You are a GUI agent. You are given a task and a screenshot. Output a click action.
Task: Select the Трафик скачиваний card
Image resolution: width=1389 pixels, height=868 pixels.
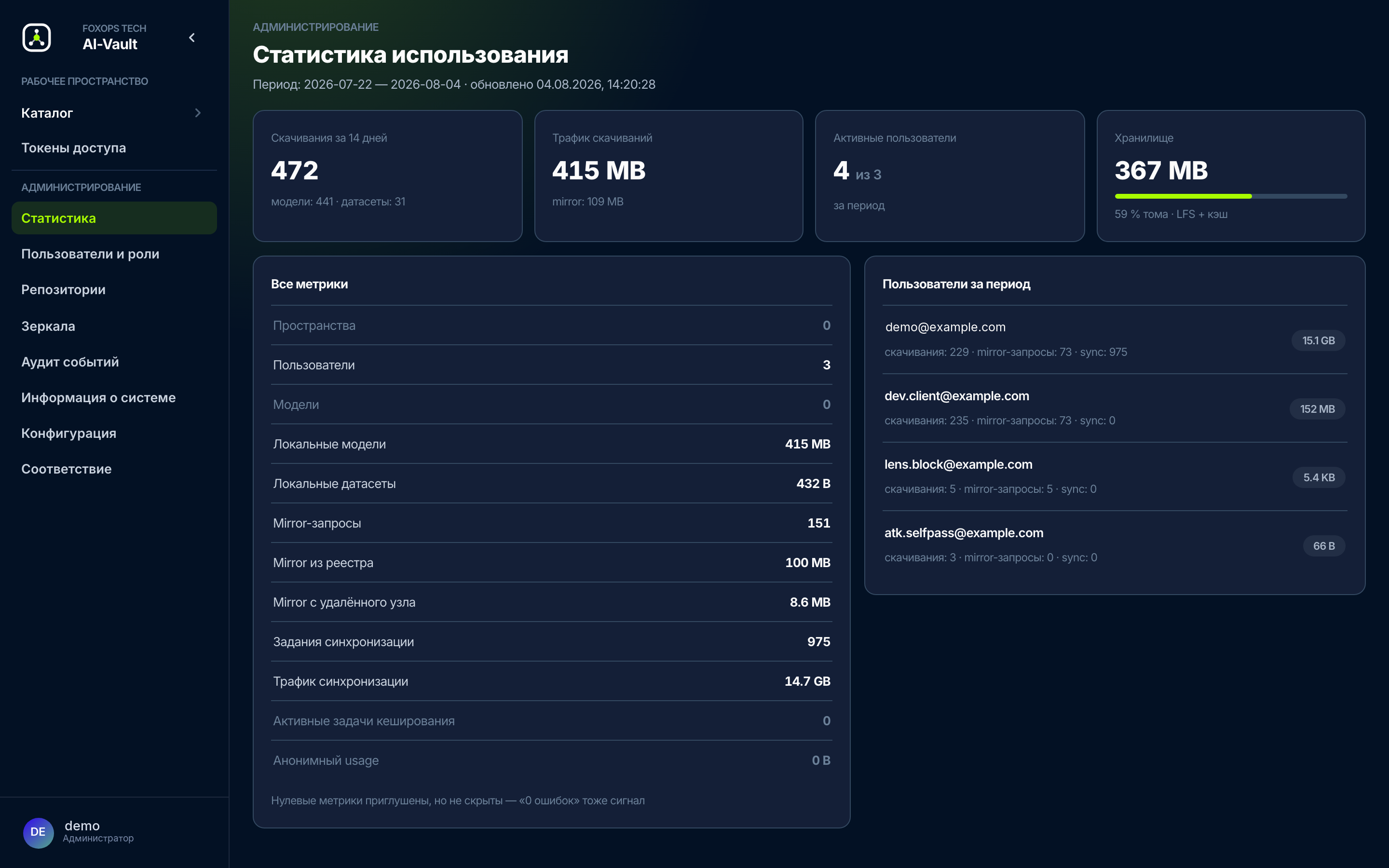(668, 176)
